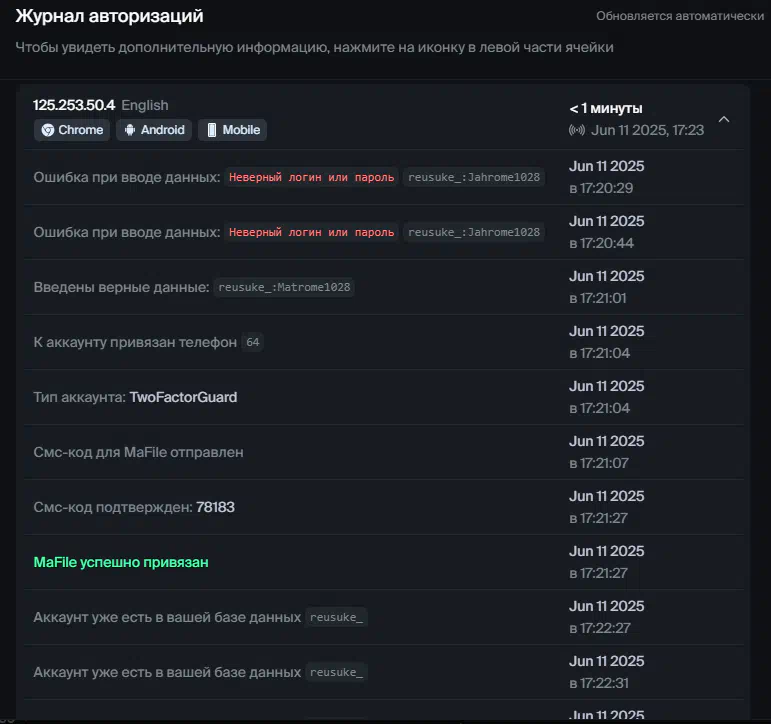Select the IP address 125.253.50.4
Image resolution: width=771 pixels, height=724 pixels.
74,105
